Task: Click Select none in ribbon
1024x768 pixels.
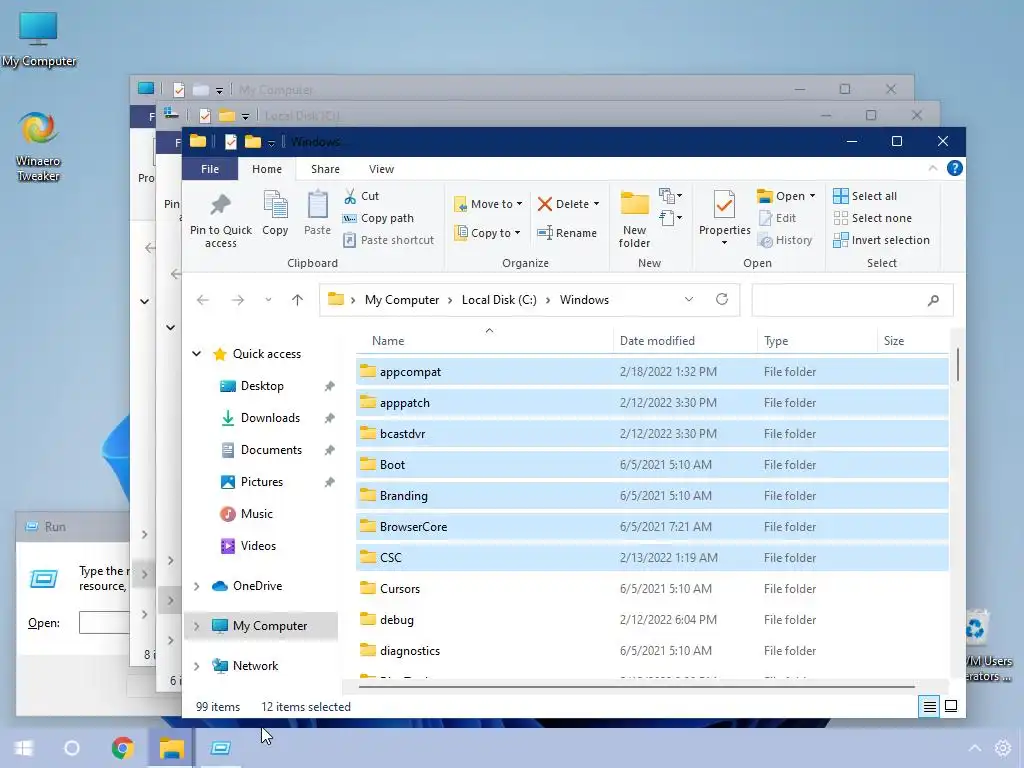Action: (x=872, y=218)
